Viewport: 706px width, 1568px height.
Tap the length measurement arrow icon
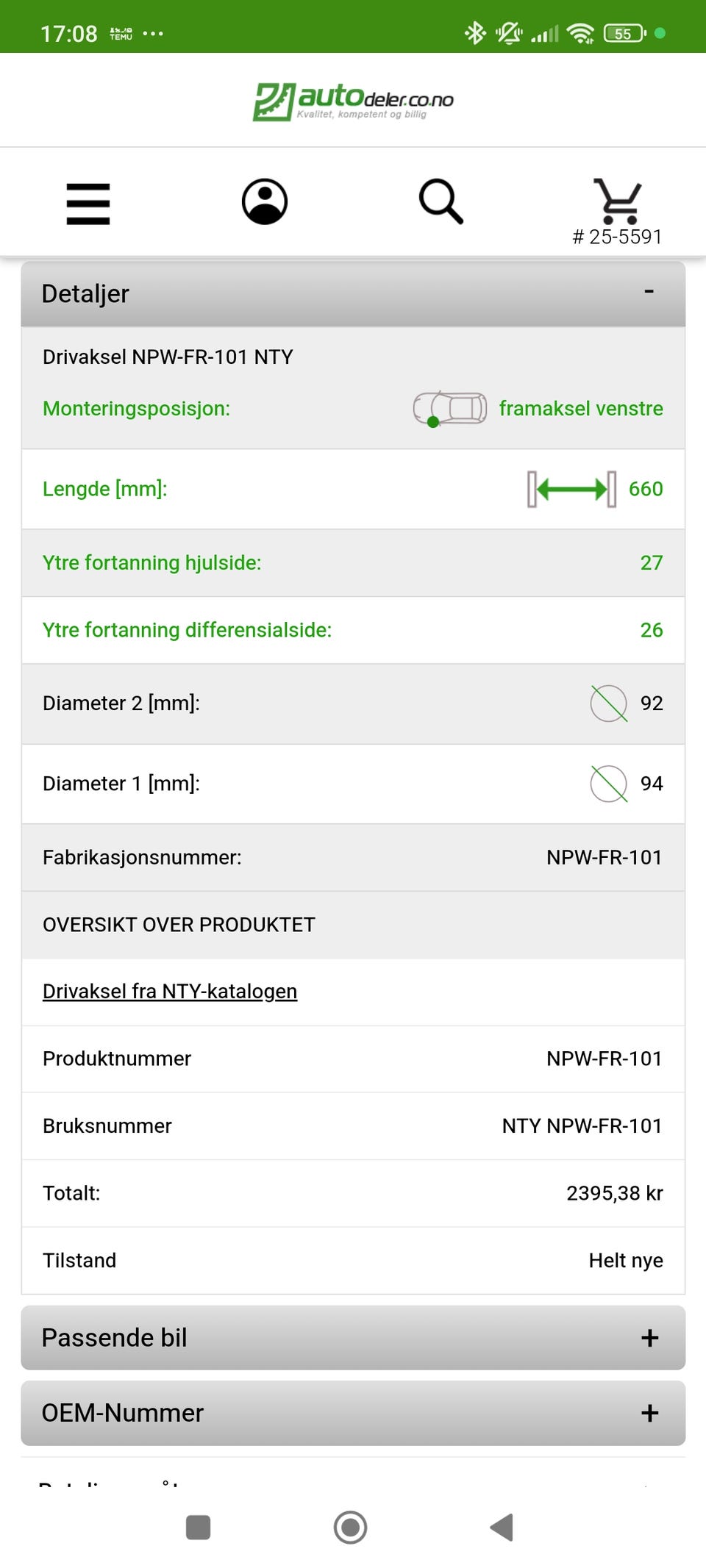click(571, 489)
